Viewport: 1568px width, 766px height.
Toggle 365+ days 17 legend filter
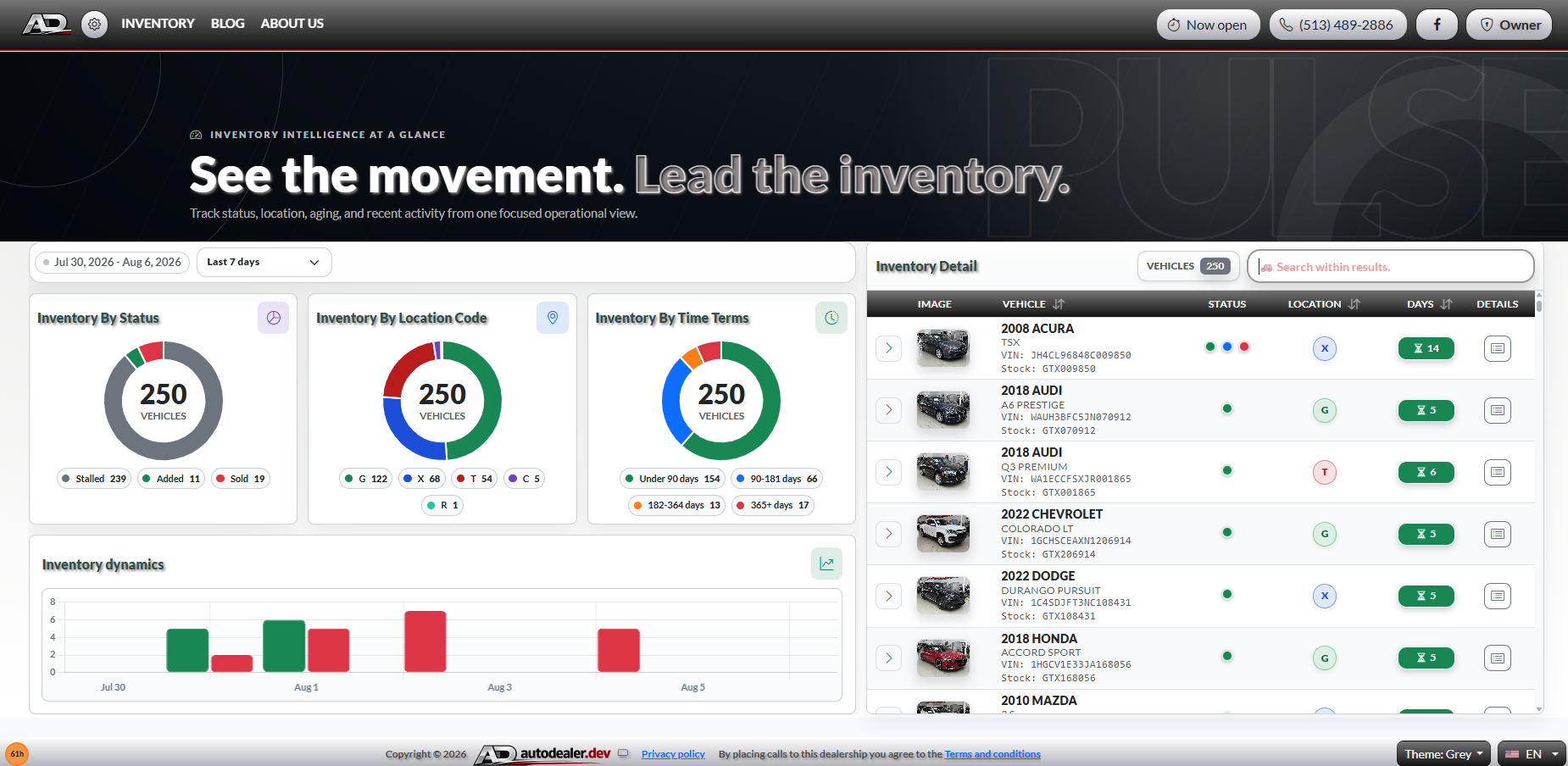[x=772, y=505]
